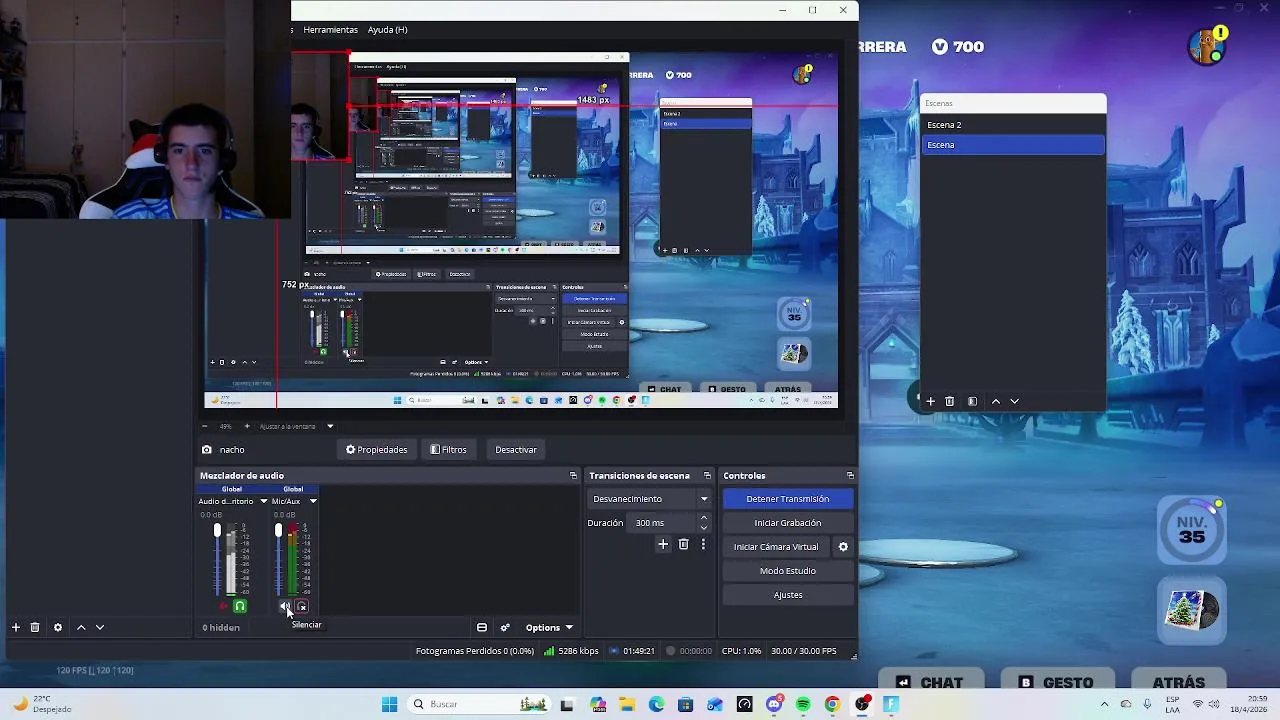Viewport: 1280px width, 720px height.
Task: Open preview scaling dropdown arrow
Action: click(330, 426)
